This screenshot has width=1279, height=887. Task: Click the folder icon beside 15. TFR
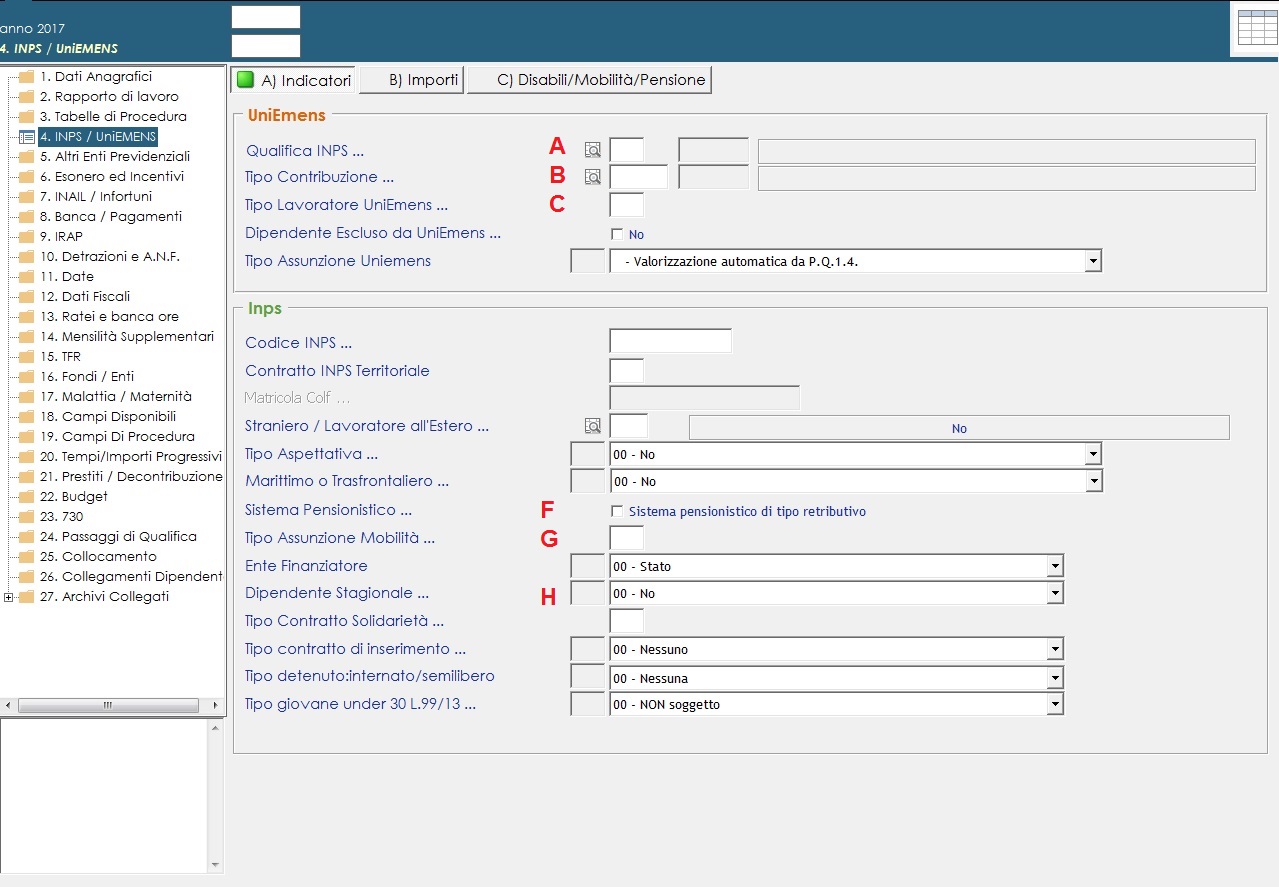click(x=27, y=357)
